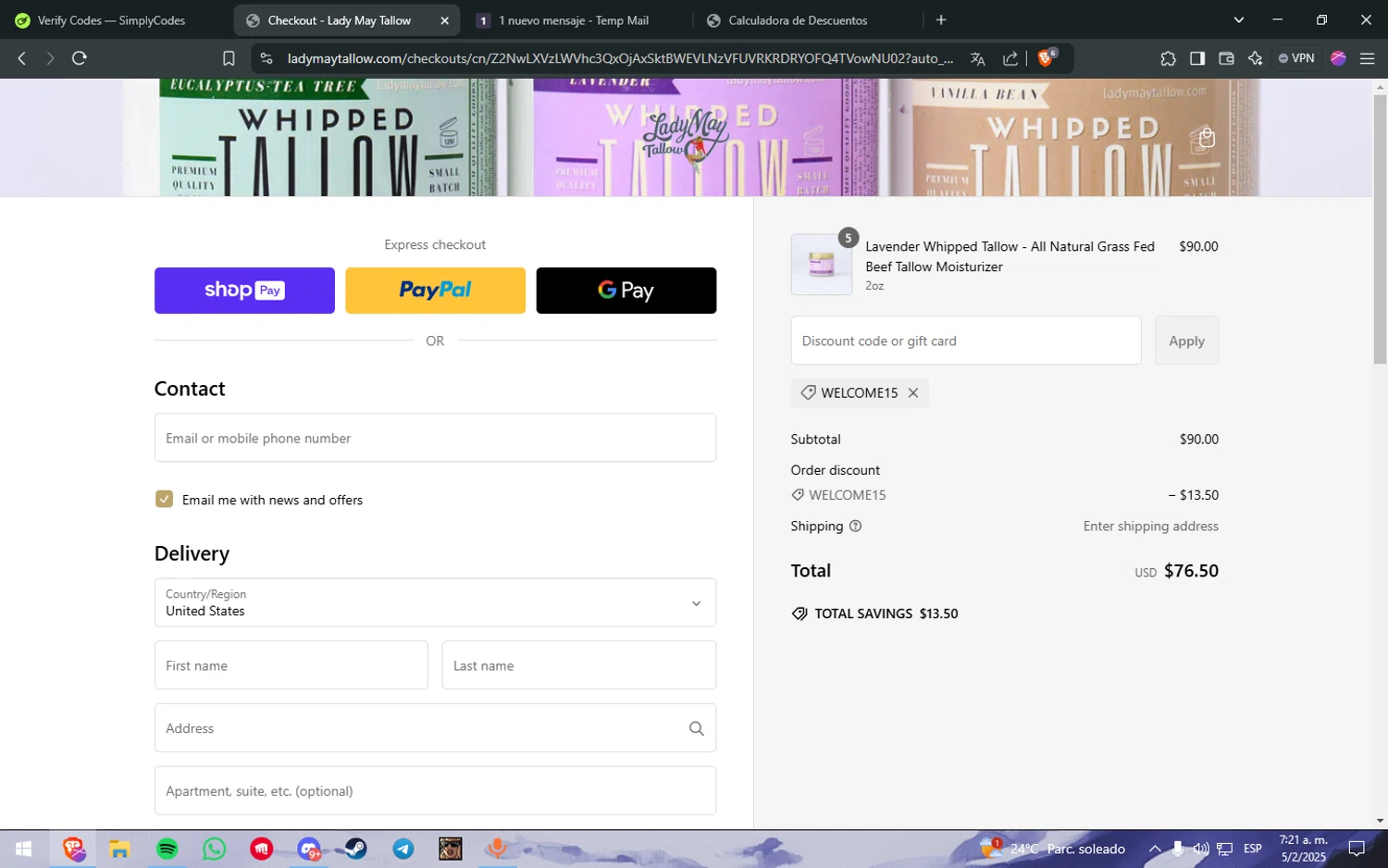Open ESP keyboard language selector
The height and width of the screenshot is (868, 1388).
(1253, 849)
